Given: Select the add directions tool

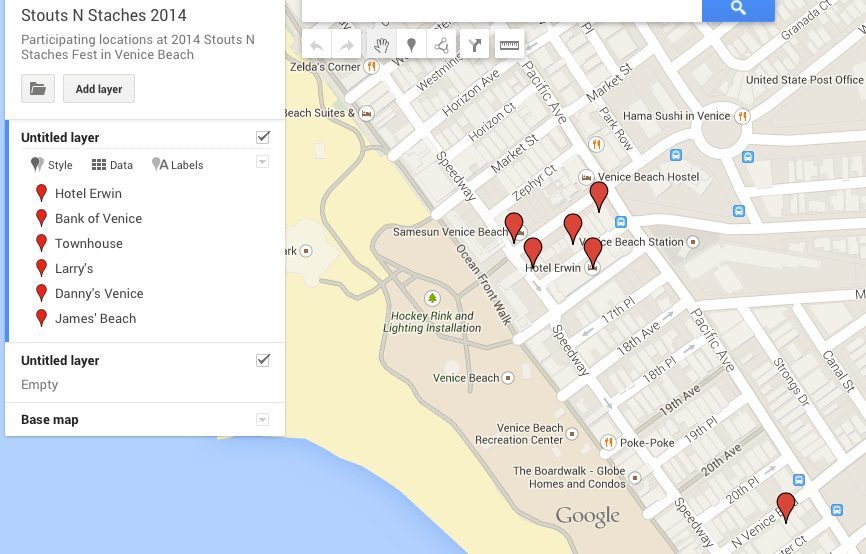Looking at the screenshot, I should pos(475,45).
